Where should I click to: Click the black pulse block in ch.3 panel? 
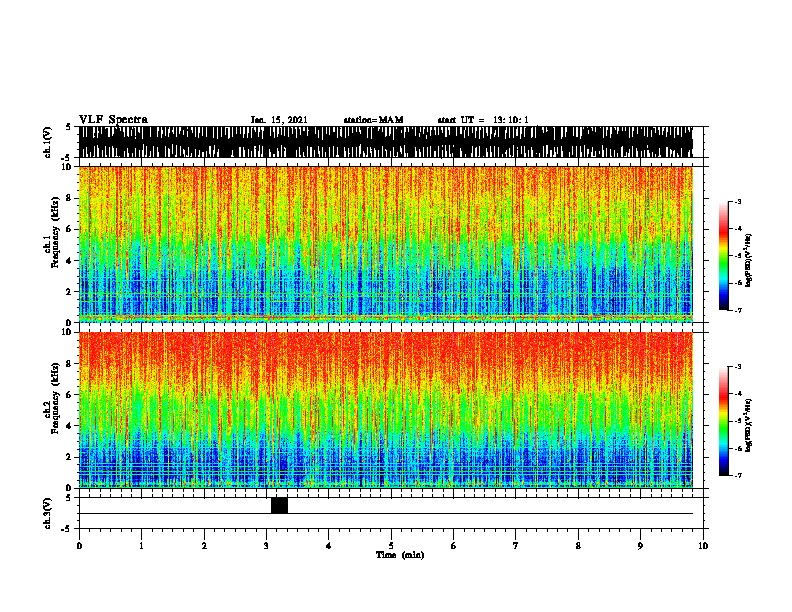(279, 505)
